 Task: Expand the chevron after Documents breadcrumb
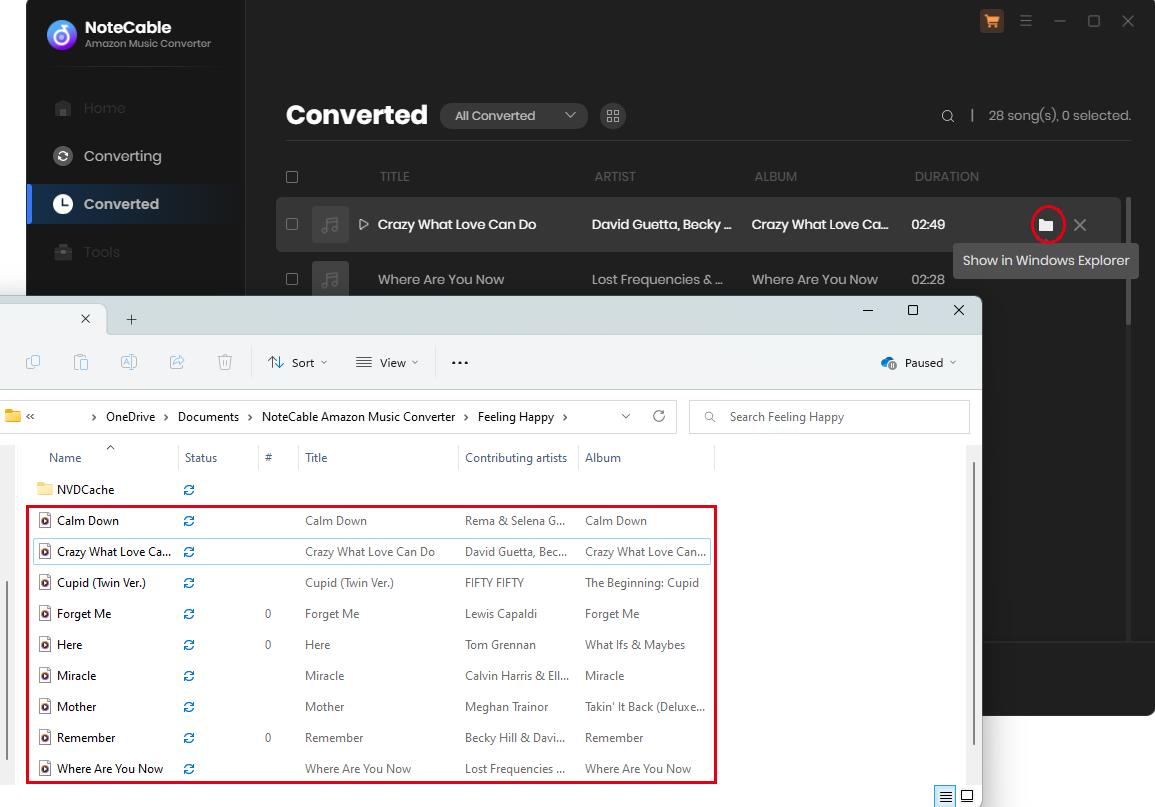[250, 417]
